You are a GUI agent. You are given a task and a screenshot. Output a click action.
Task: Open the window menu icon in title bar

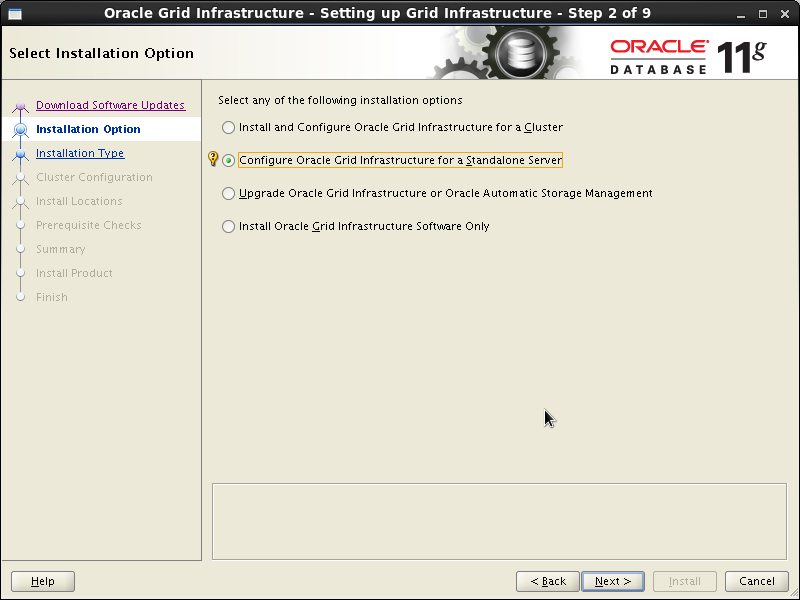coord(15,13)
